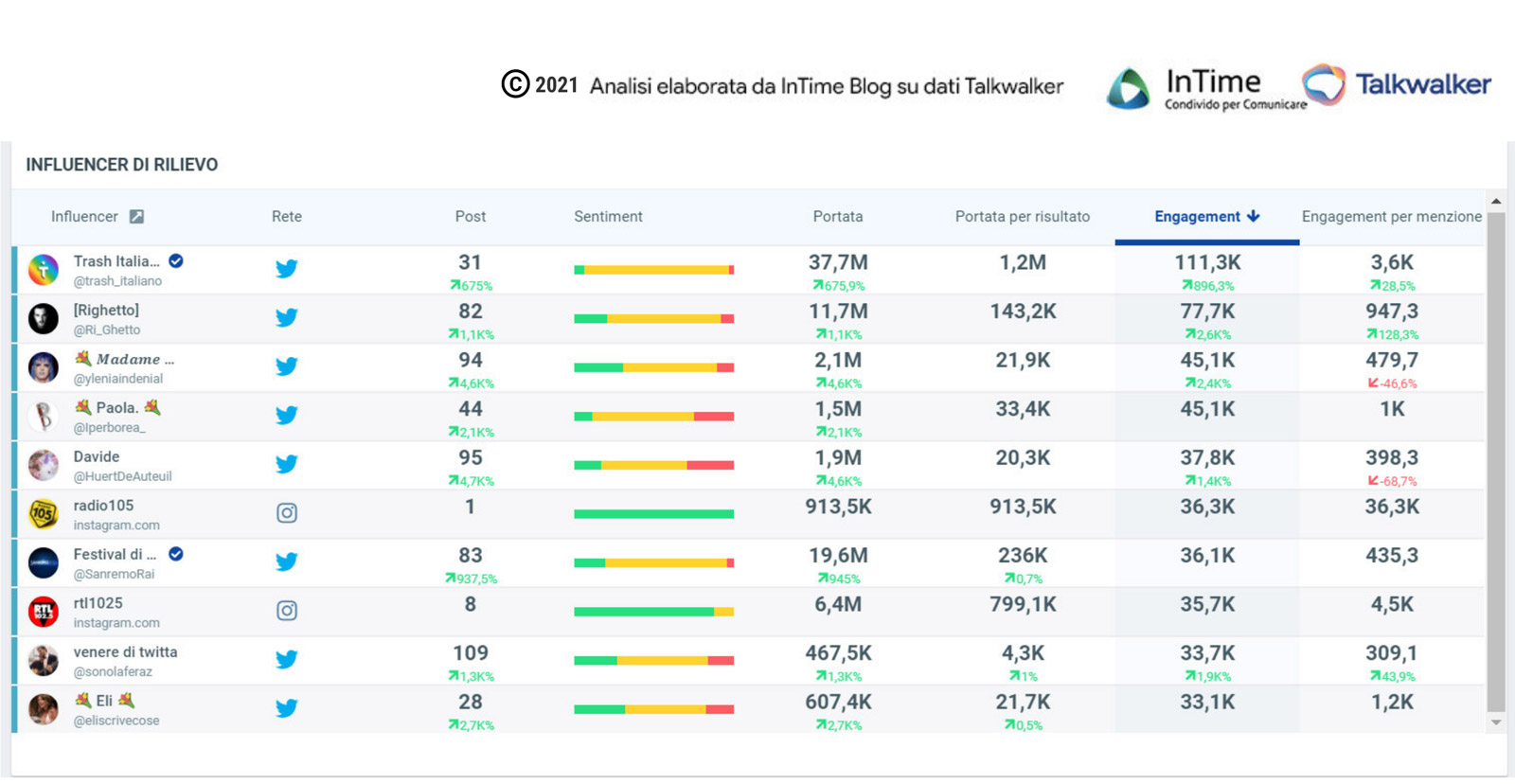Click the 4,5K engagement per menzione value
The width and height of the screenshot is (1515, 784).
click(x=1392, y=604)
